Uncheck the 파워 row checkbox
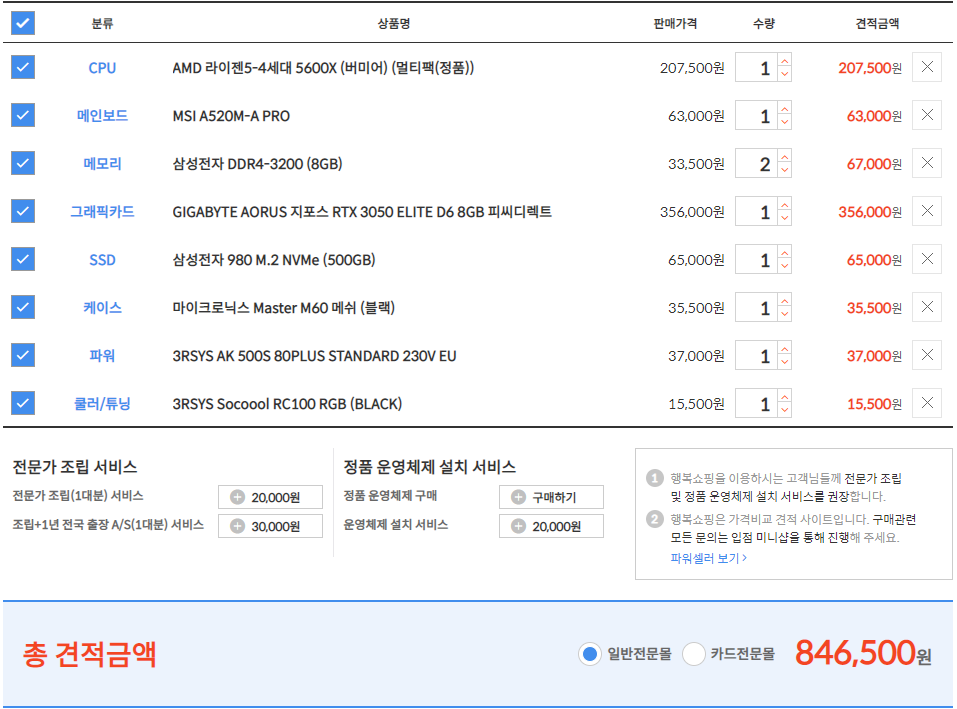Viewport: 957px width, 709px height. pos(23,355)
